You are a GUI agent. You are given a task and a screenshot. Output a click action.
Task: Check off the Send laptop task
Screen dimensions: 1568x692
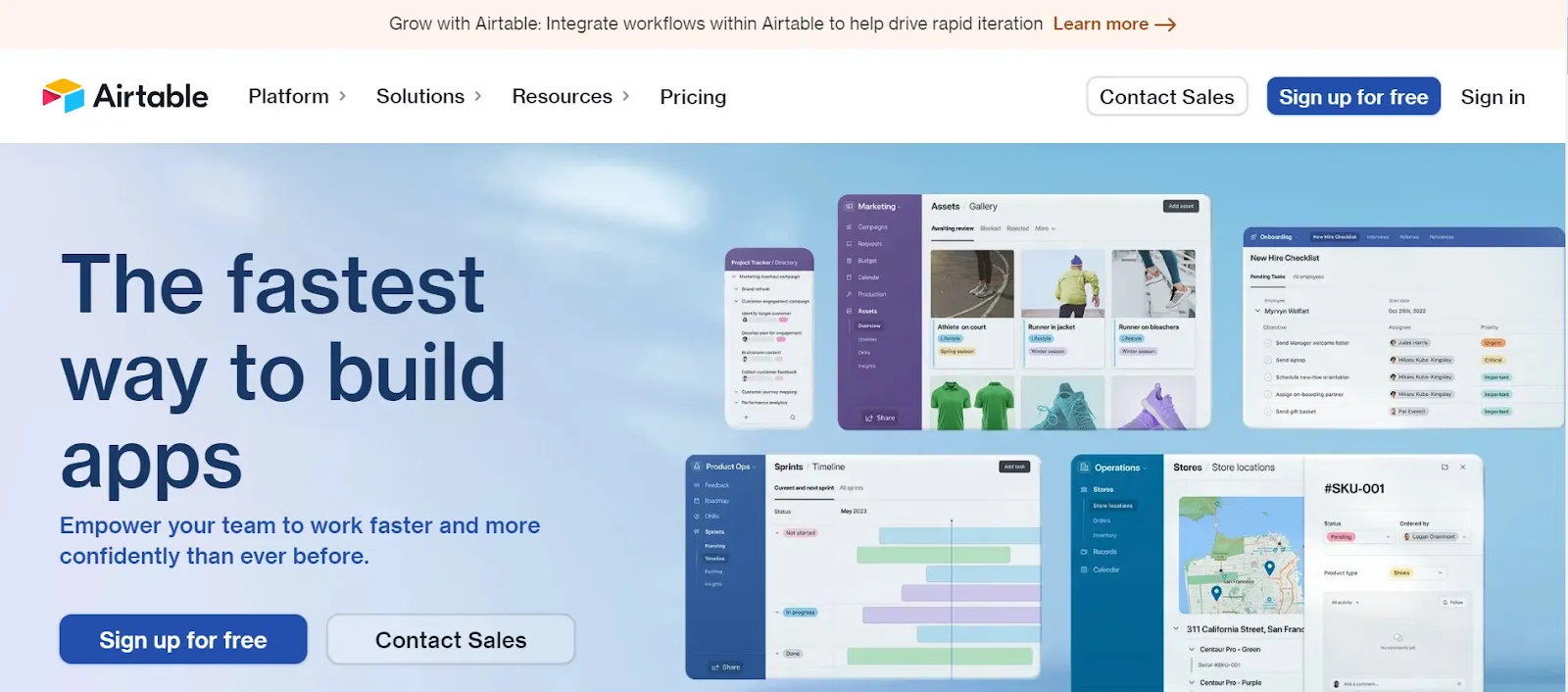click(1267, 360)
